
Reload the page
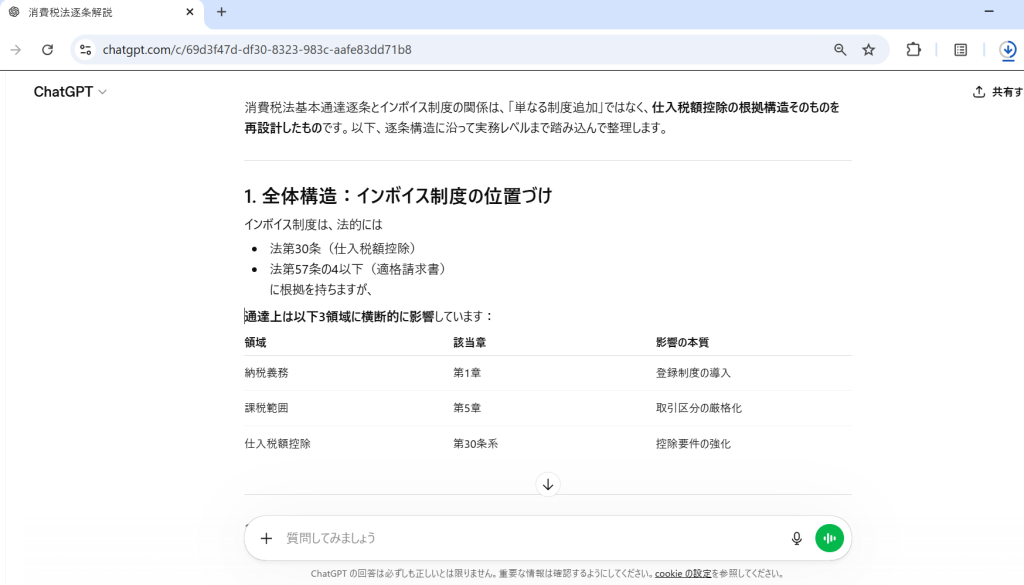coord(47,50)
